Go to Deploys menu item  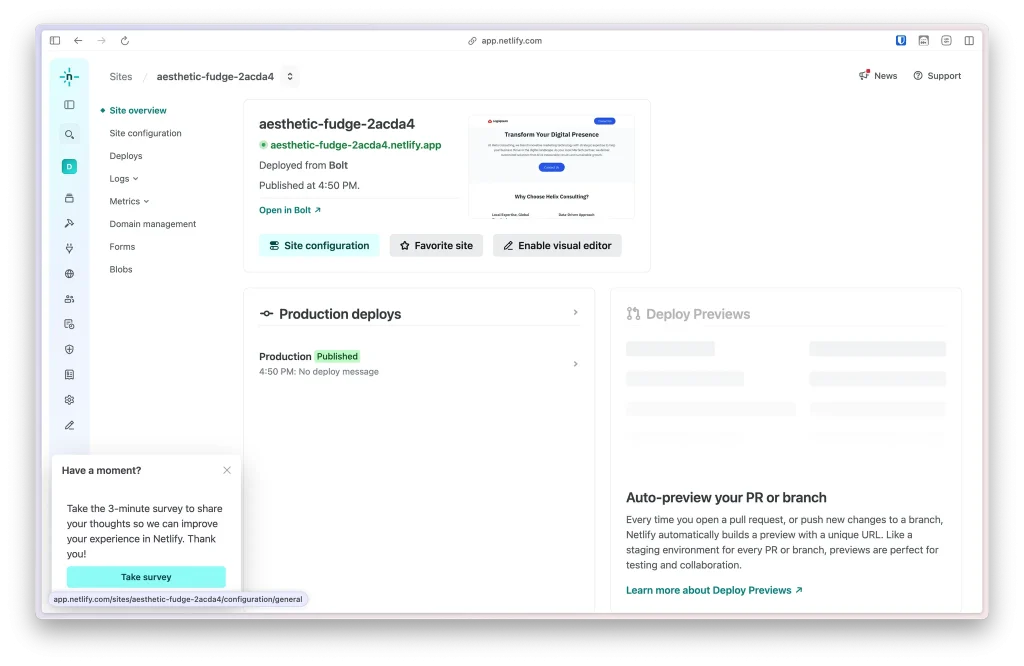click(x=126, y=156)
